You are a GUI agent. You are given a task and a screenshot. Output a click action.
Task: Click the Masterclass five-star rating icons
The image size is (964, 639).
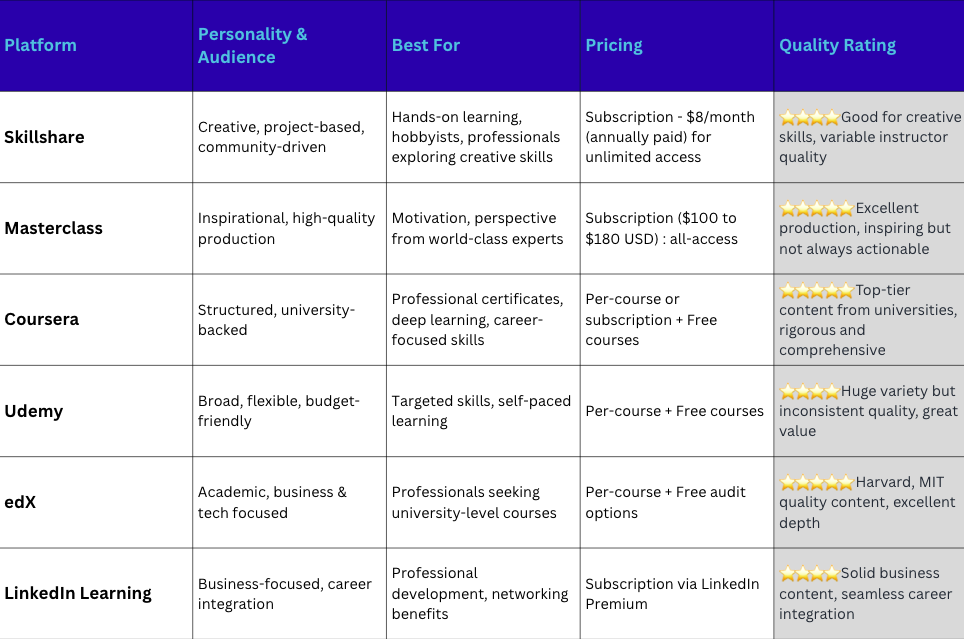point(816,208)
